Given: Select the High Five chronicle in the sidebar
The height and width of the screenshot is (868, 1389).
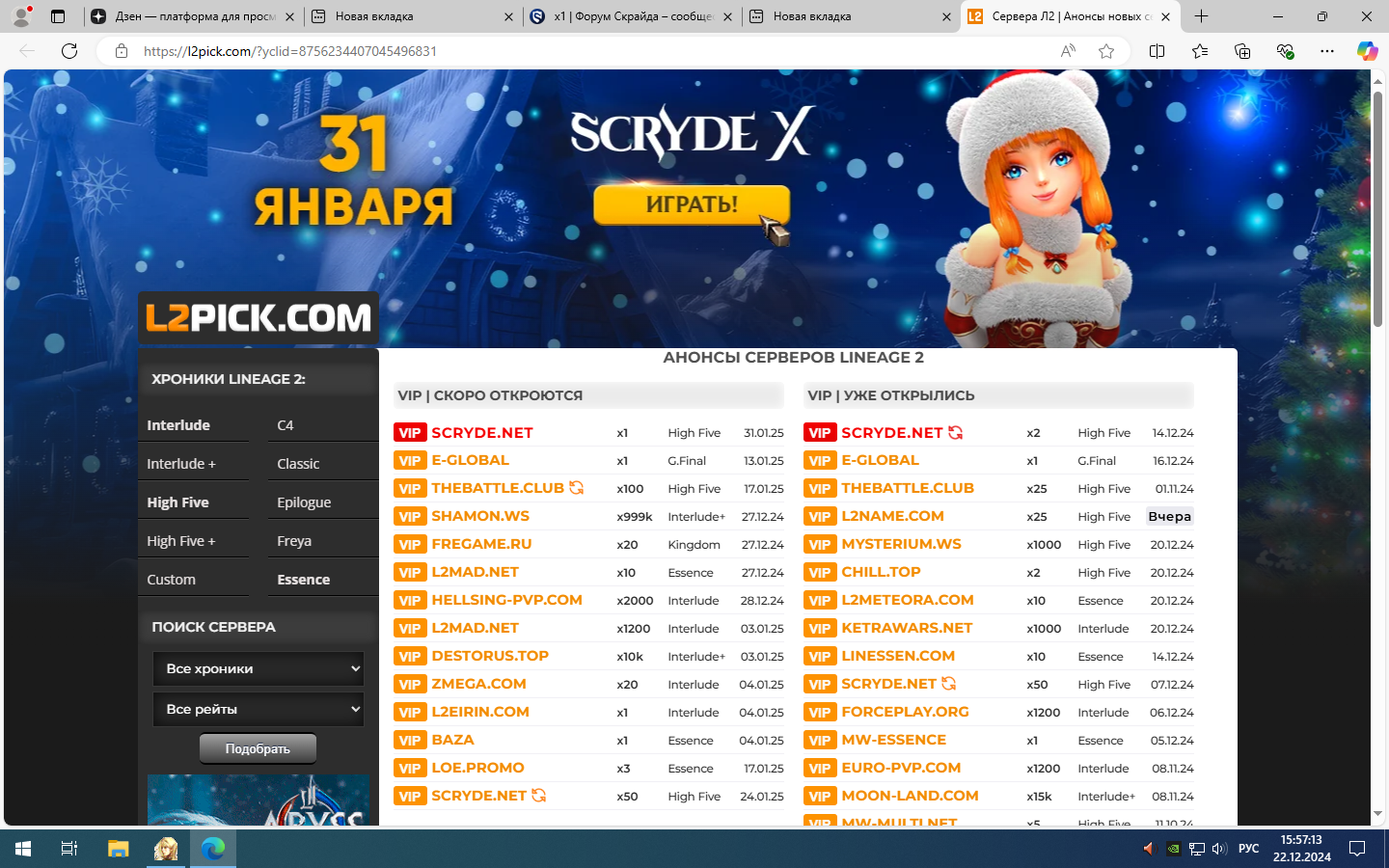Looking at the screenshot, I should [x=178, y=502].
